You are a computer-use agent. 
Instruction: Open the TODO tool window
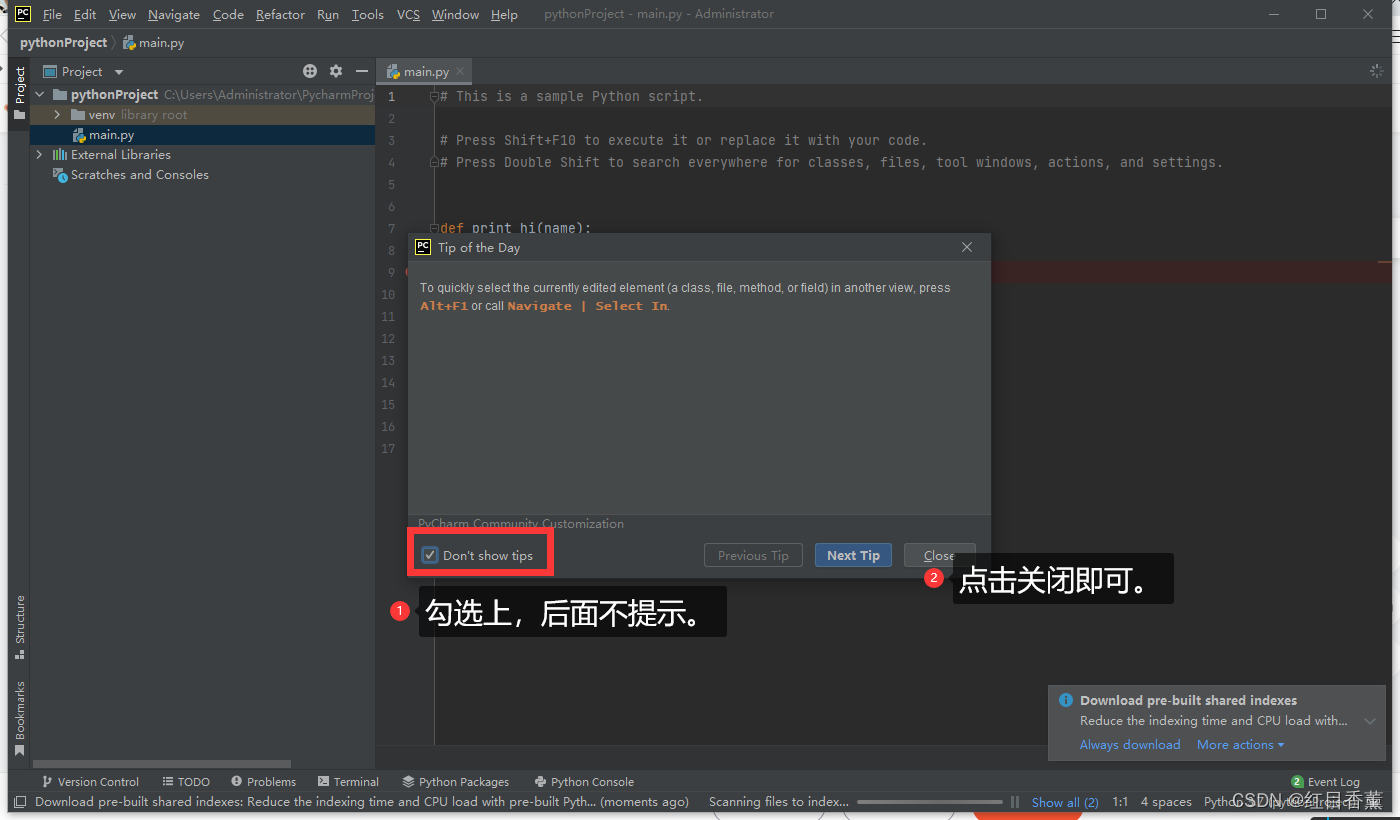coord(193,781)
